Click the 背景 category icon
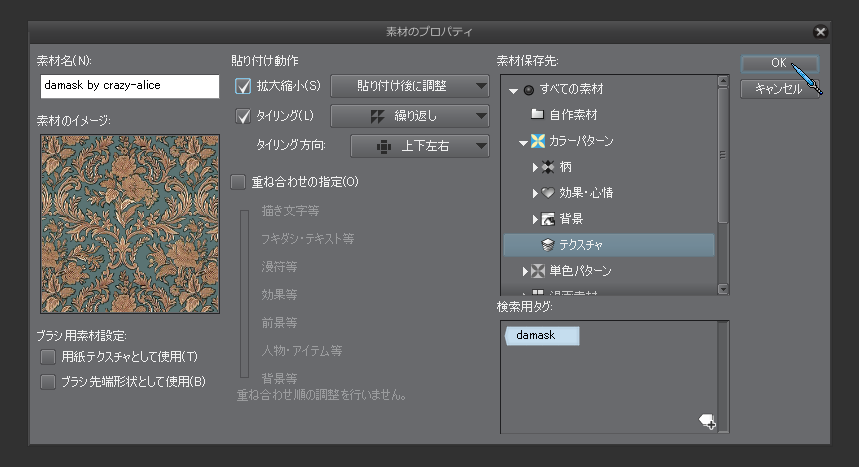This screenshot has width=859, height=467. coord(548,219)
